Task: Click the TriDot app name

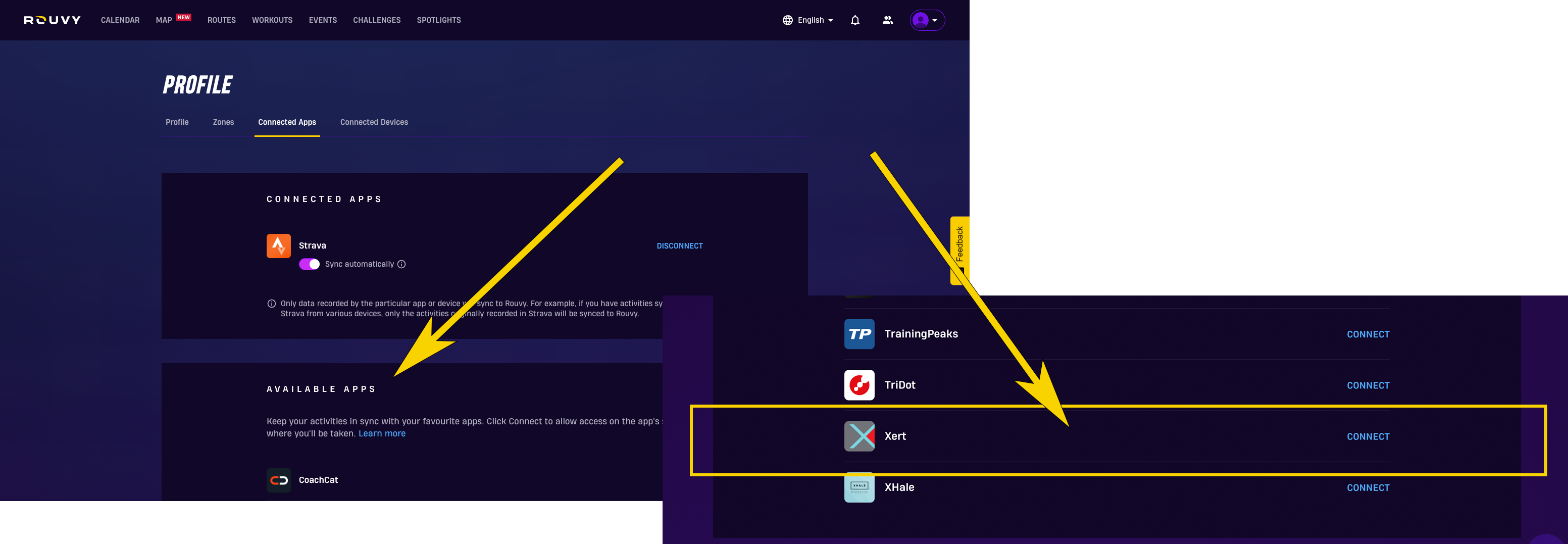Action: tap(900, 384)
